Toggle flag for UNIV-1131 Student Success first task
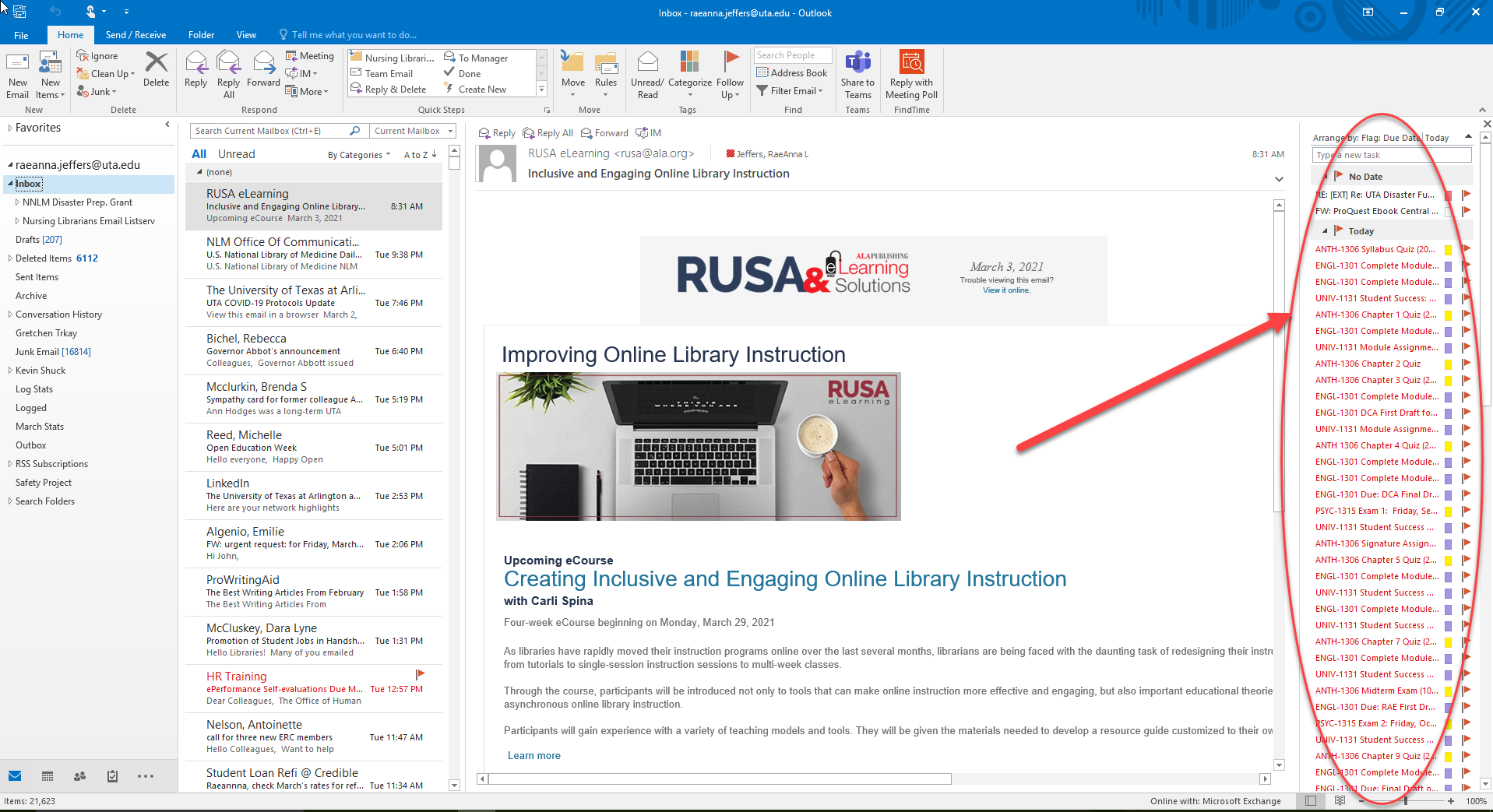 (x=1466, y=298)
